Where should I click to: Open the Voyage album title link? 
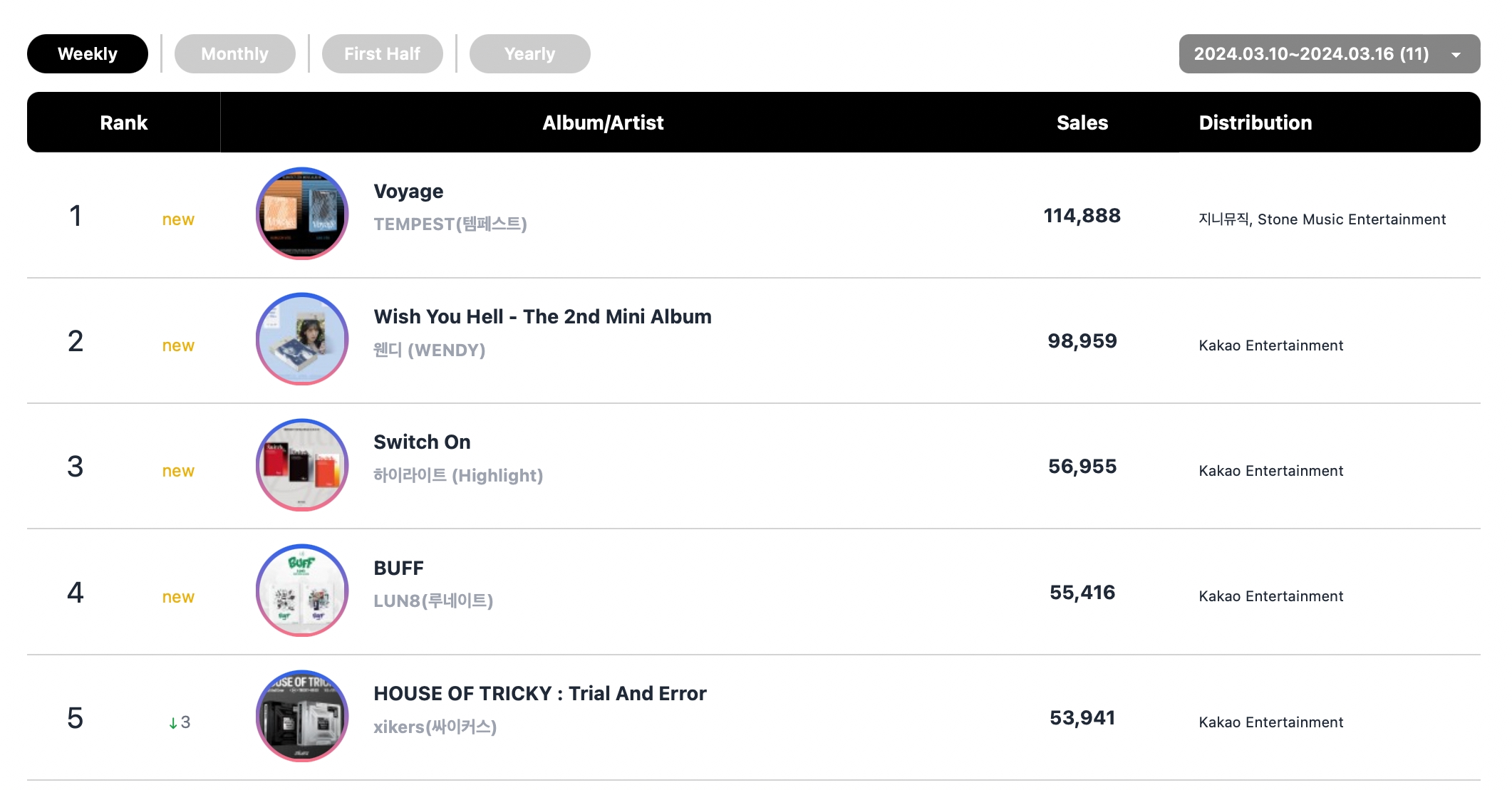(408, 192)
